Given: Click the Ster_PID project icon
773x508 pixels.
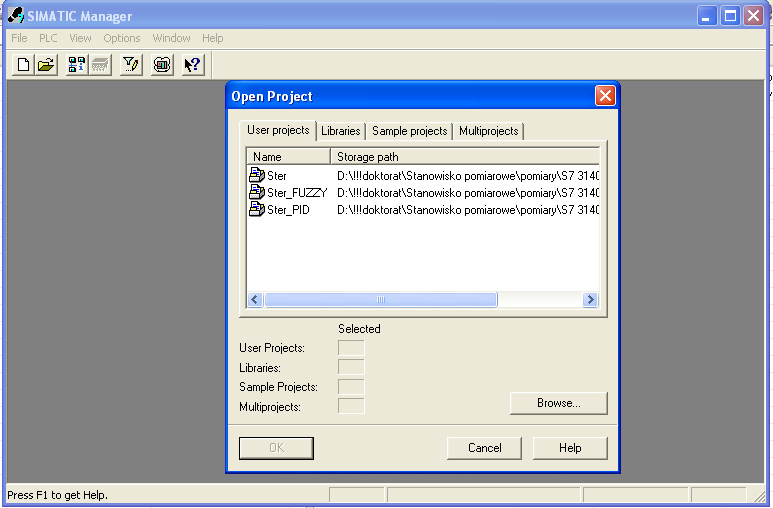Looking at the screenshot, I should click(256, 209).
